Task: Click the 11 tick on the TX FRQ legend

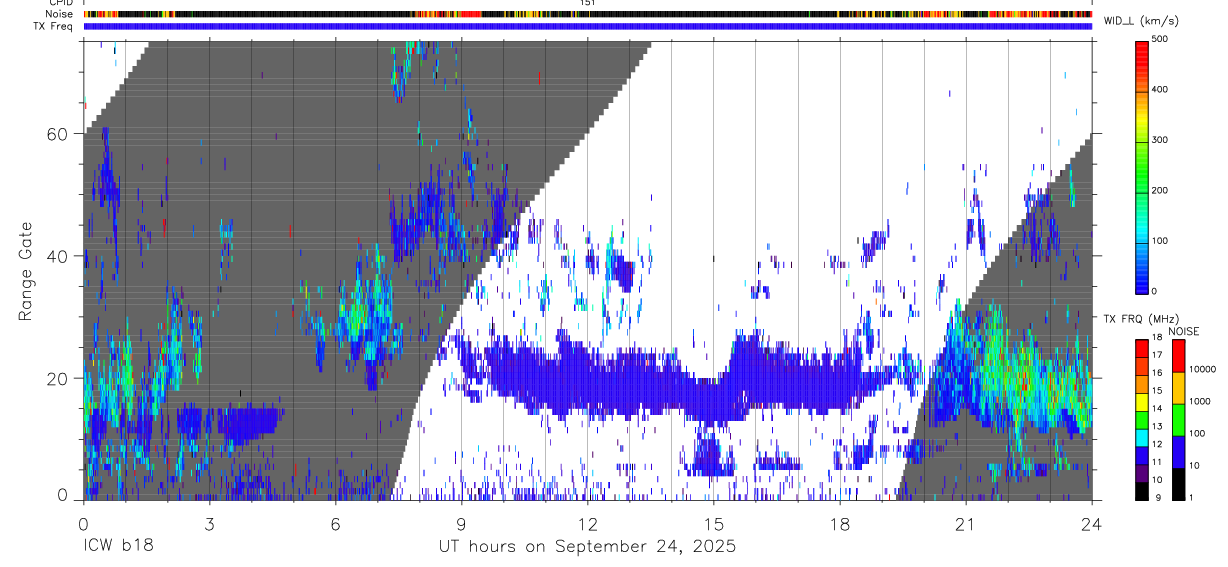Action: [x=1159, y=463]
